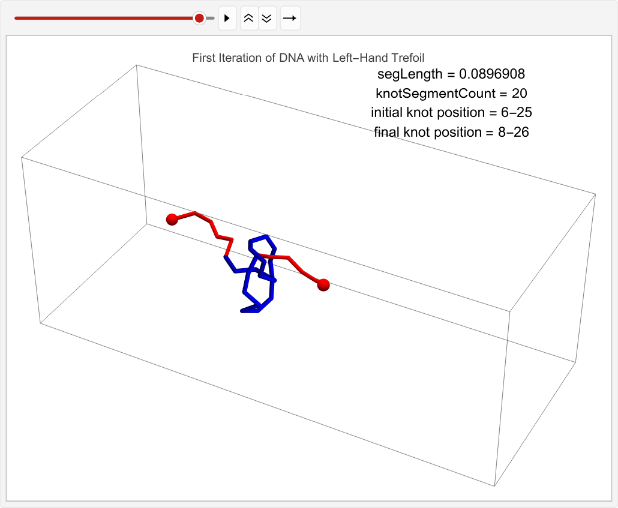618x508 pixels.
Task: Click the red slider thumb
Action: point(199,18)
